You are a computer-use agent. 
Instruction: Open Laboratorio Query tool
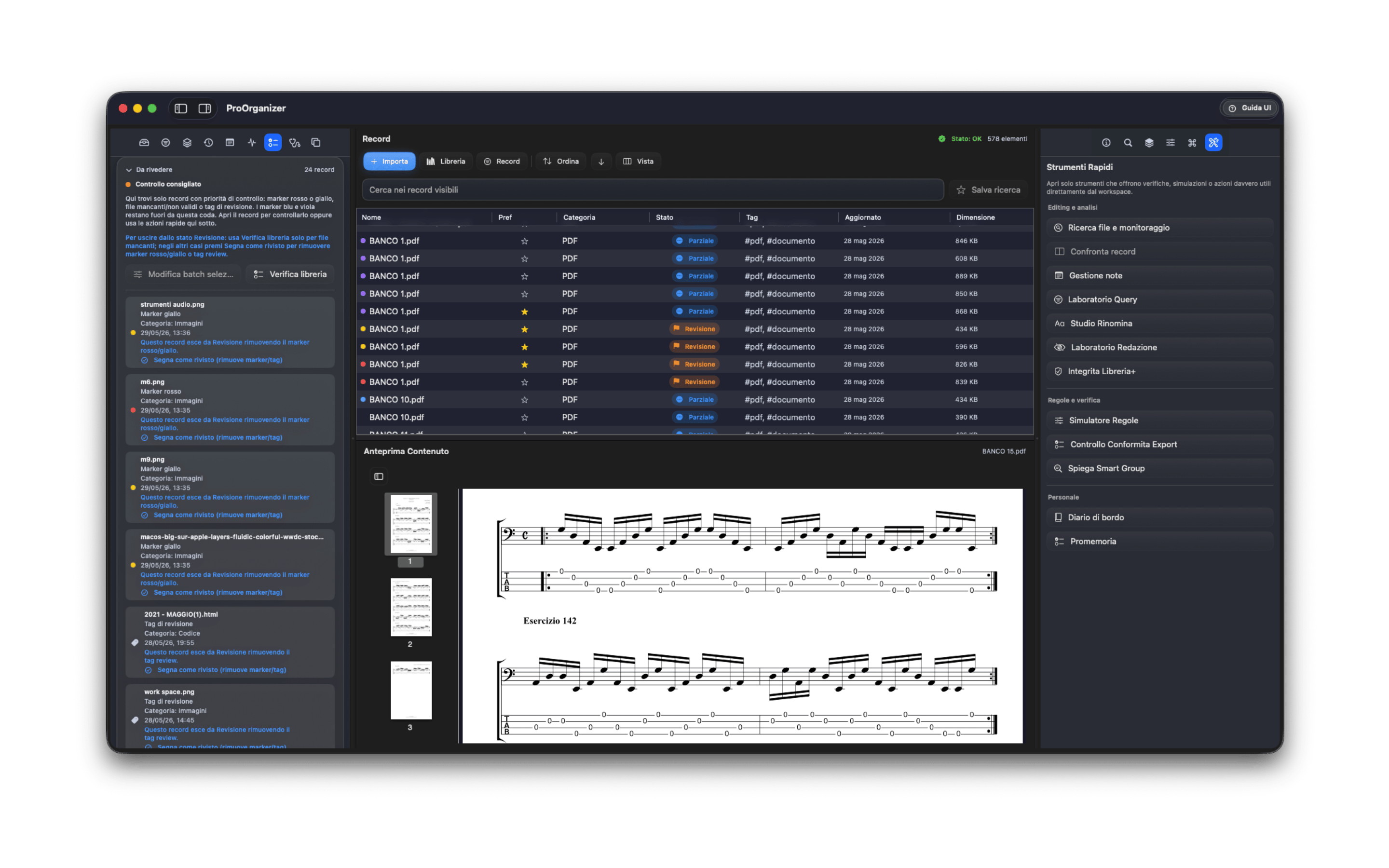tap(1159, 299)
